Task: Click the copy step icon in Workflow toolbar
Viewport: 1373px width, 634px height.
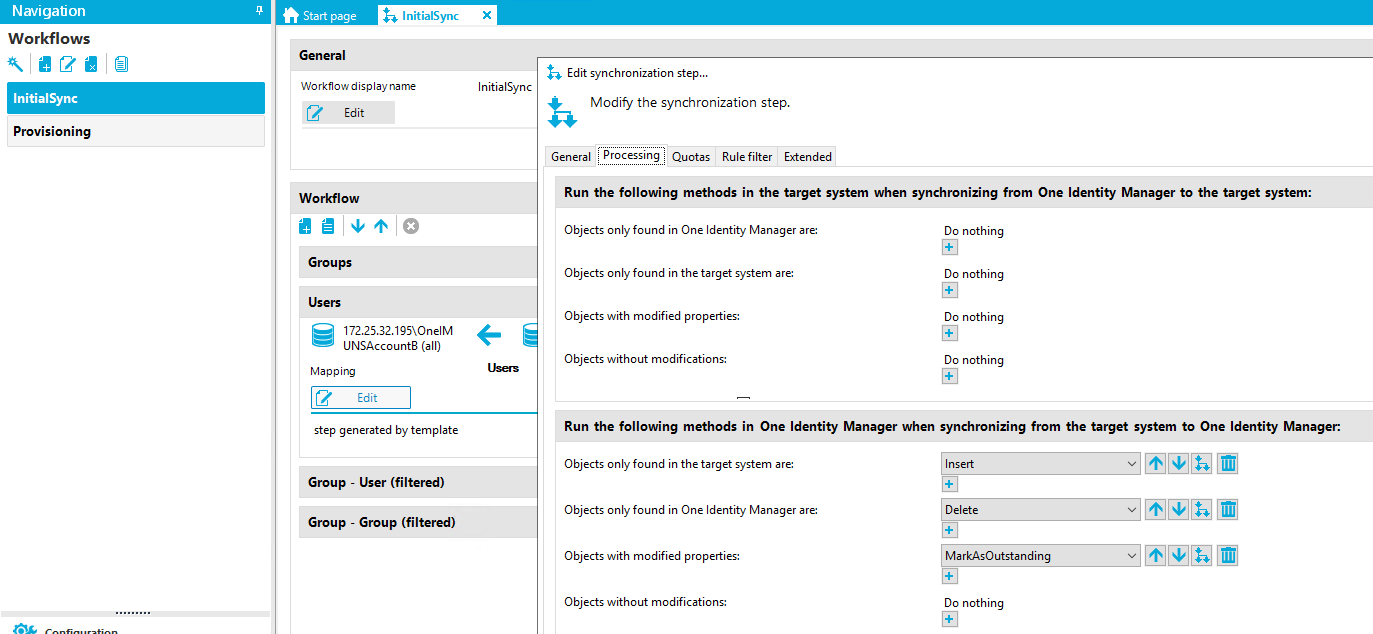Action: [x=328, y=225]
